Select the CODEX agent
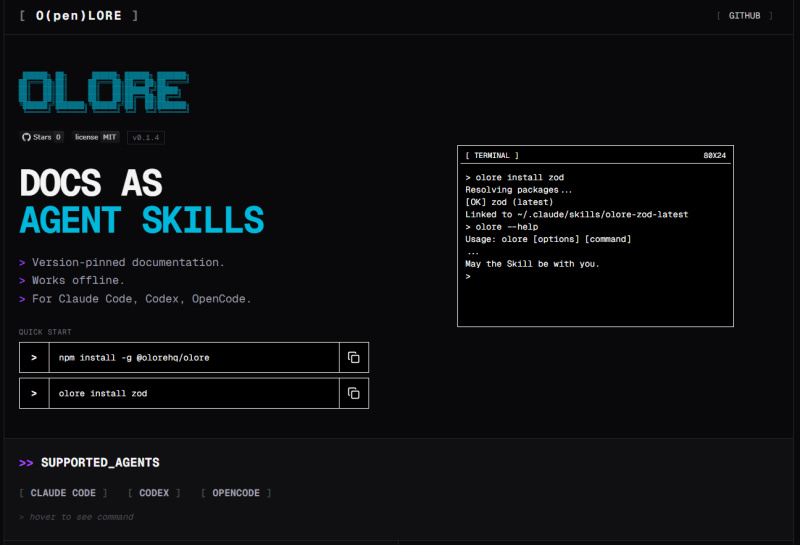This screenshot has width=800, height=545. pos(154,493)
